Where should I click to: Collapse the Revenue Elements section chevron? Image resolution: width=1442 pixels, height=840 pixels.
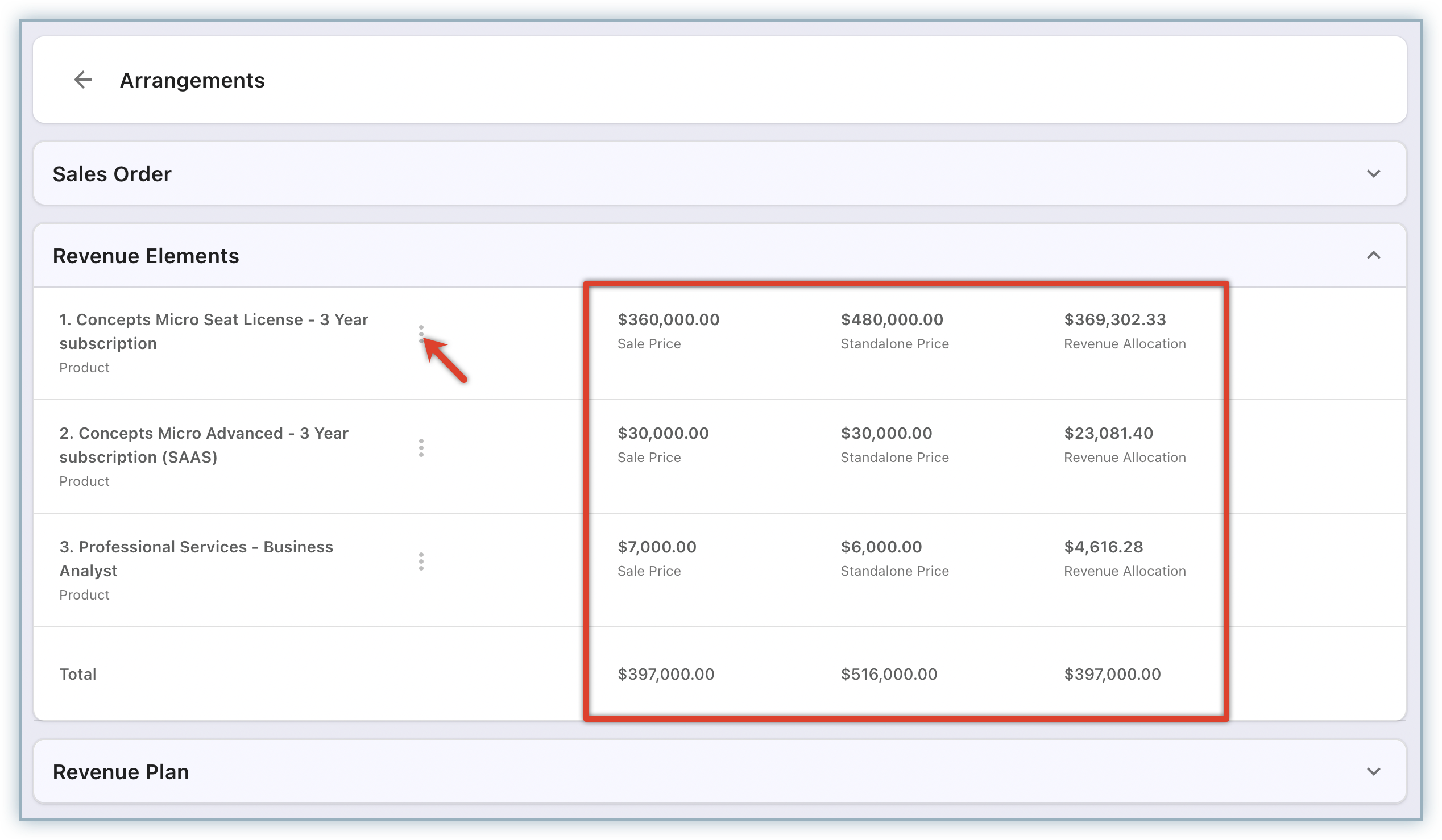(1373, 256)
